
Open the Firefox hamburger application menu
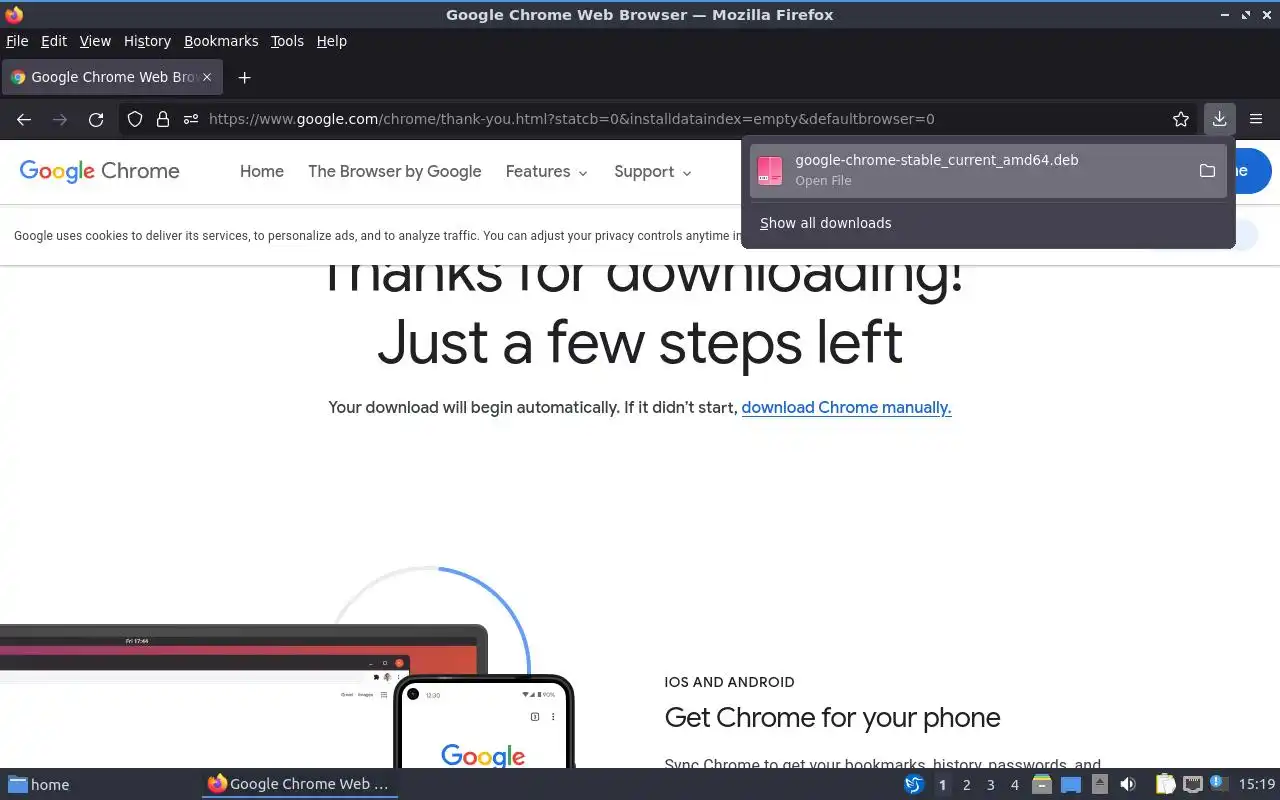[1256, 119]
